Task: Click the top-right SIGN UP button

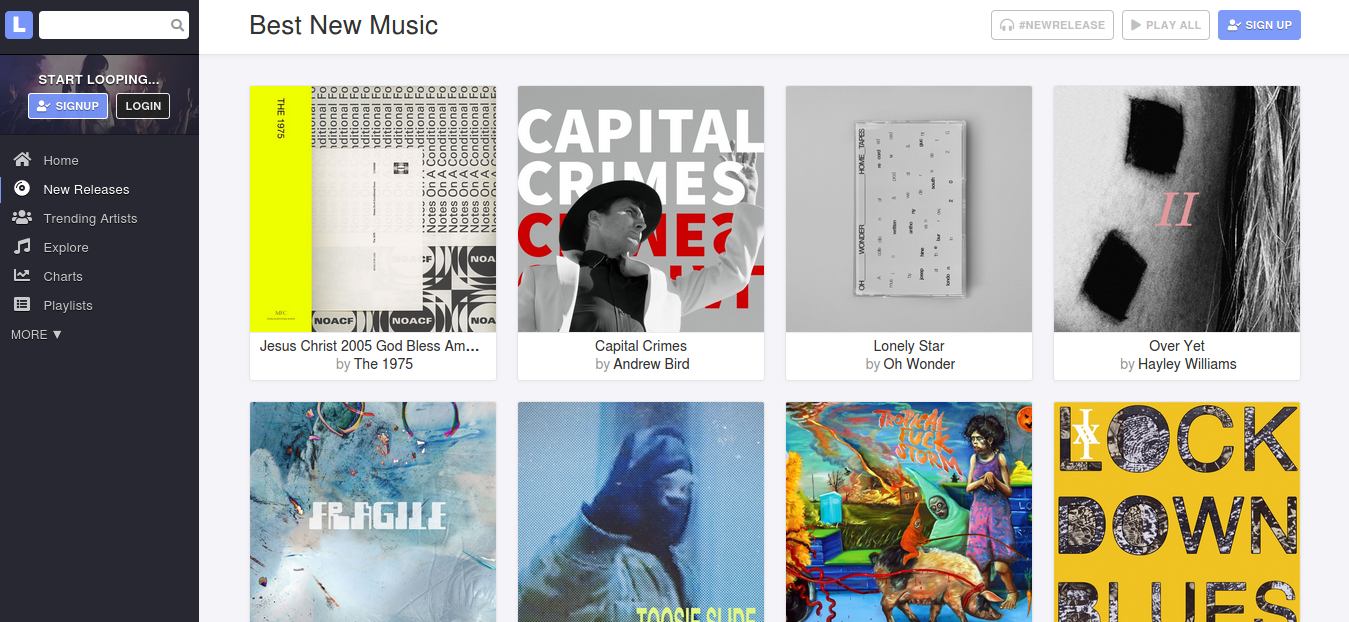Action: pyautogui.click(x=1259, y=25)
